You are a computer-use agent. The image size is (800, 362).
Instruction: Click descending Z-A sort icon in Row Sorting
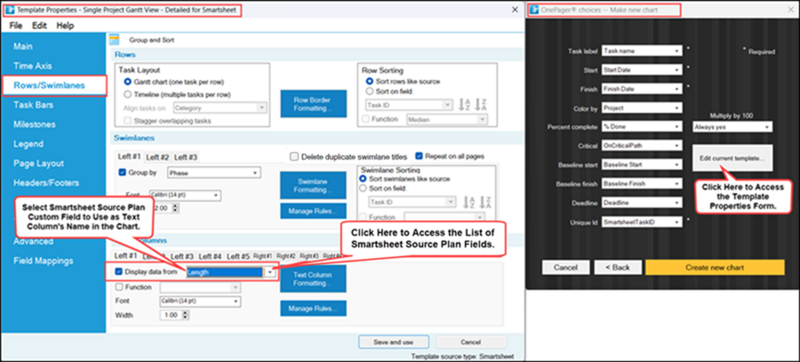pos(480,105)
